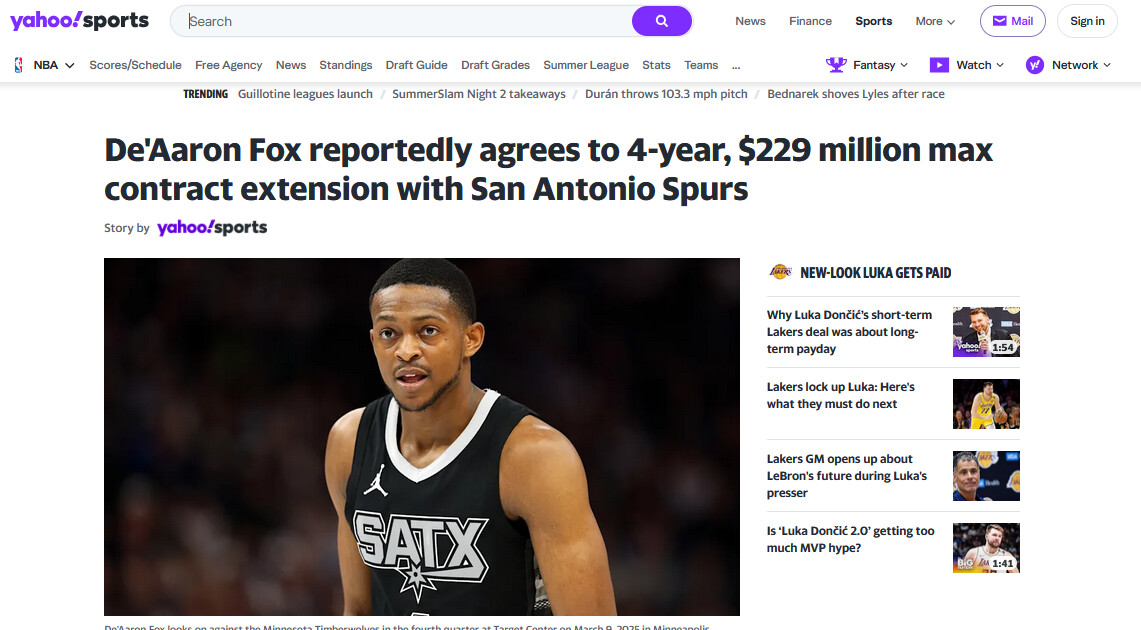This screenshot has width=1141, height=630.
Task: Click the NBA league logo icon
Action: pos(18,65)
